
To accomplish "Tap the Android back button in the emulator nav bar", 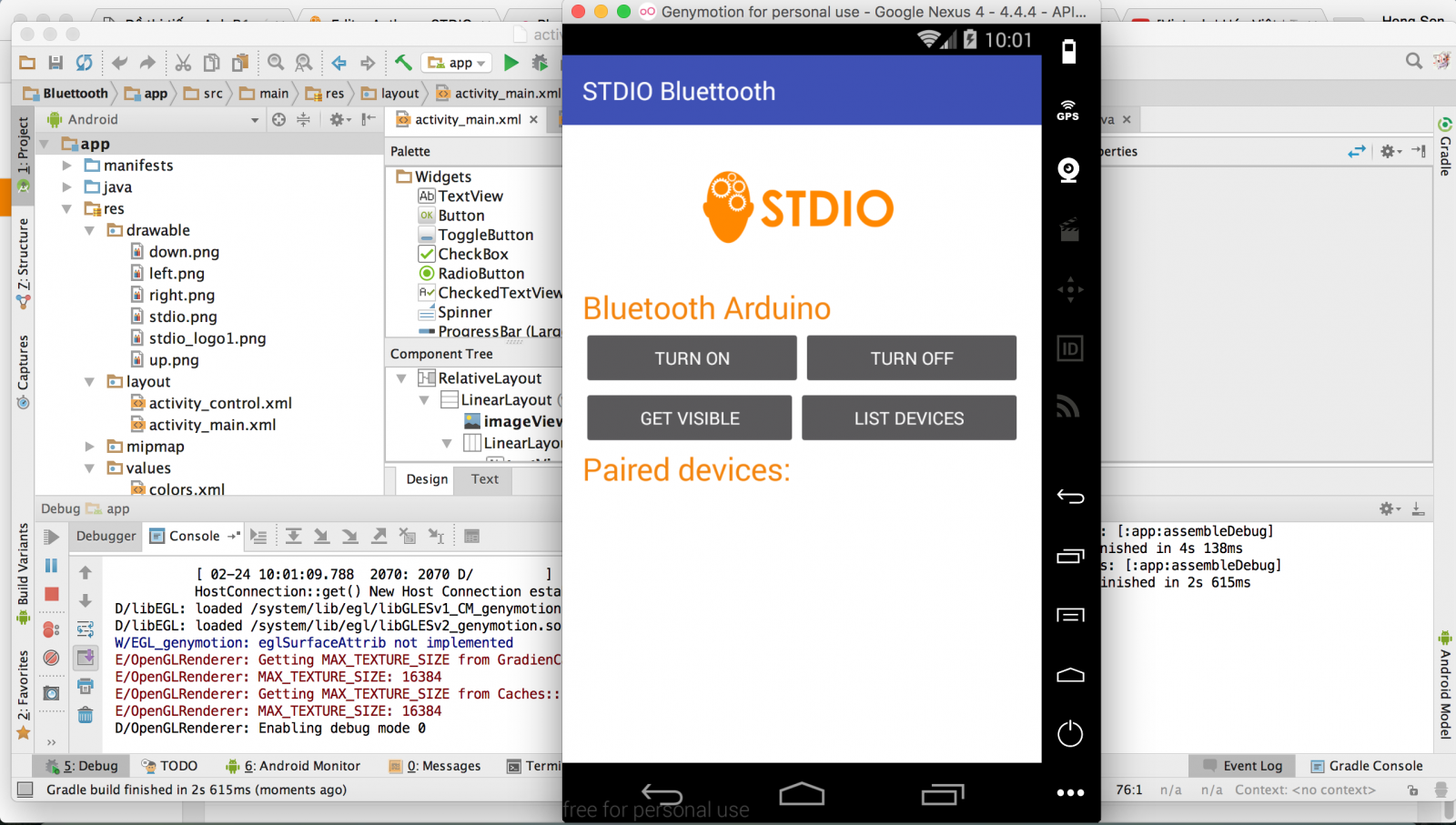I will click(662, 795).
